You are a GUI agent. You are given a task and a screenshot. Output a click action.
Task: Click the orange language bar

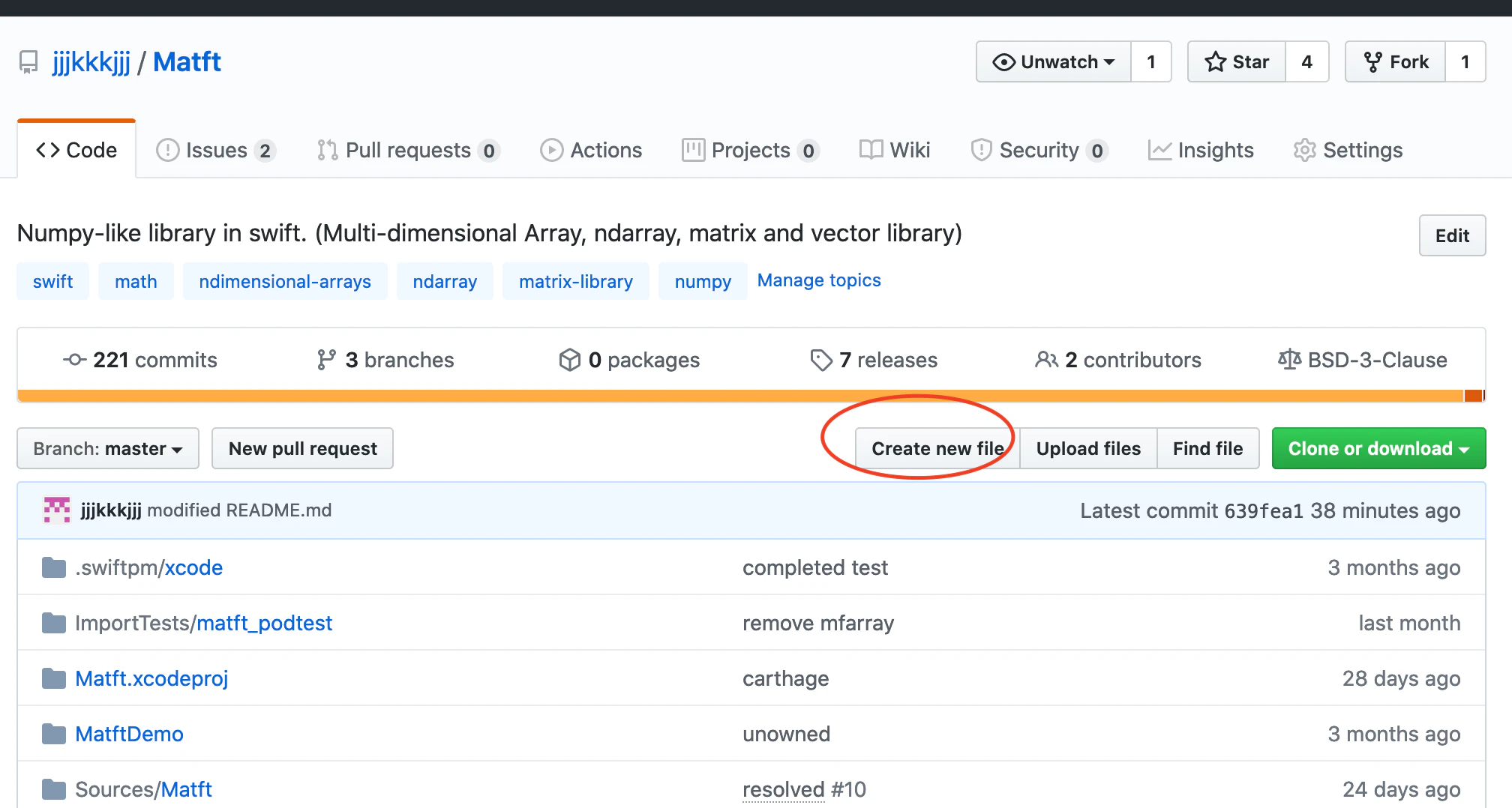740,396
